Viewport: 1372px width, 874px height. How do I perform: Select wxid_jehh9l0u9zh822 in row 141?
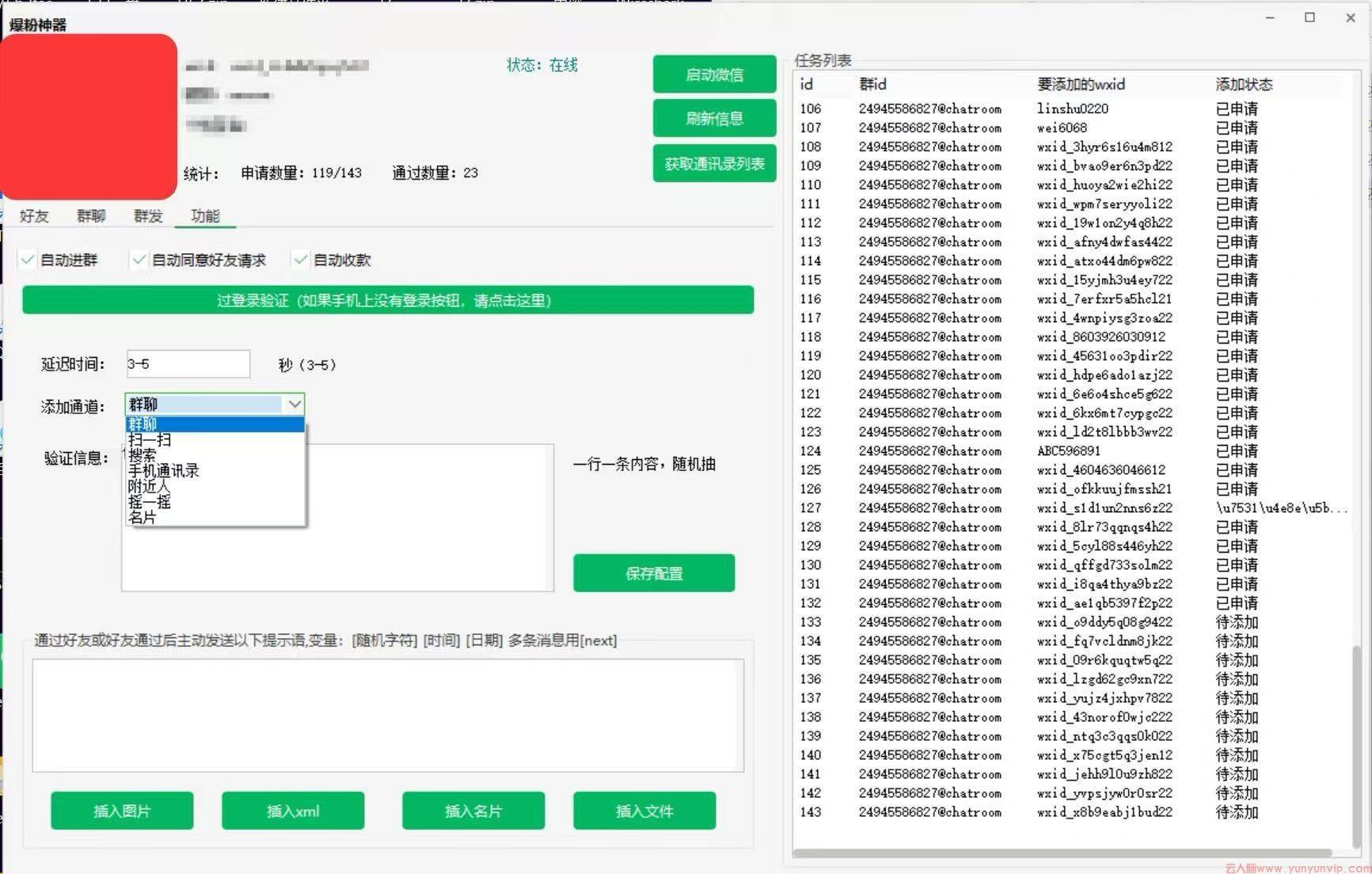point(1104,773)
